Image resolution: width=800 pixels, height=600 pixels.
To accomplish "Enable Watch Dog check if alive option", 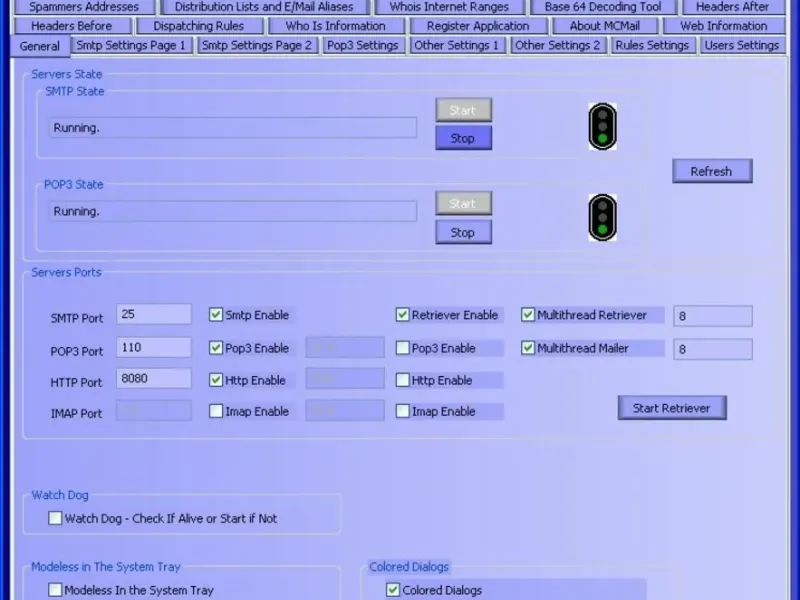I will pos(55,518).
